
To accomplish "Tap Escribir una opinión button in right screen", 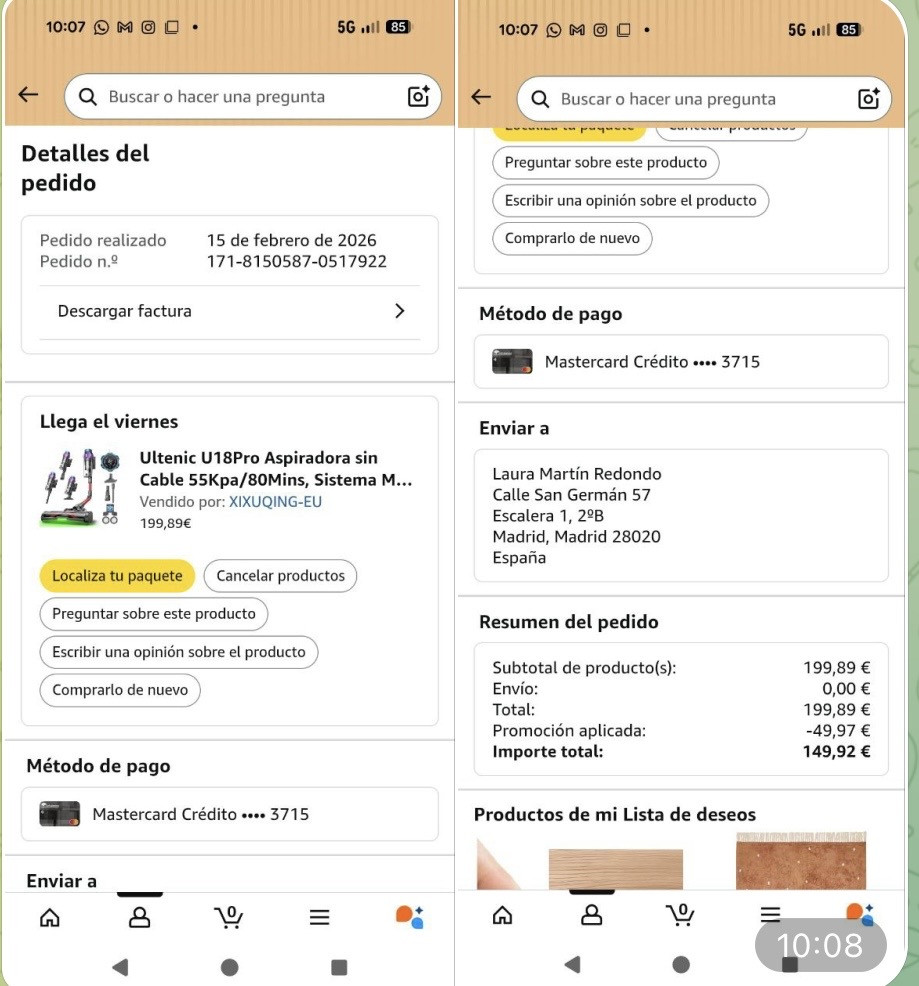I will coord(630,201).
